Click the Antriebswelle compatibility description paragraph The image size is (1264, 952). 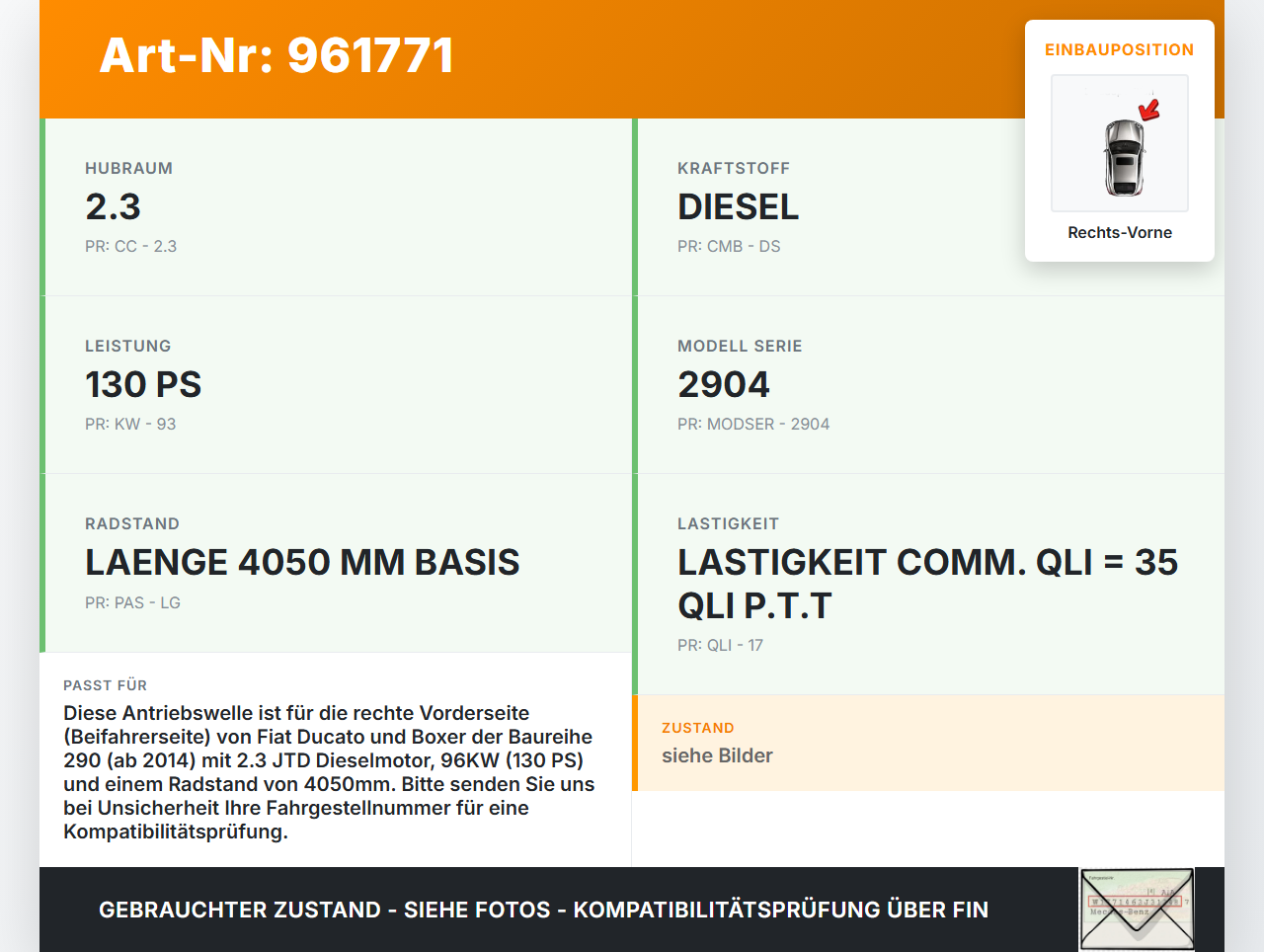click(x=329, y=772)
